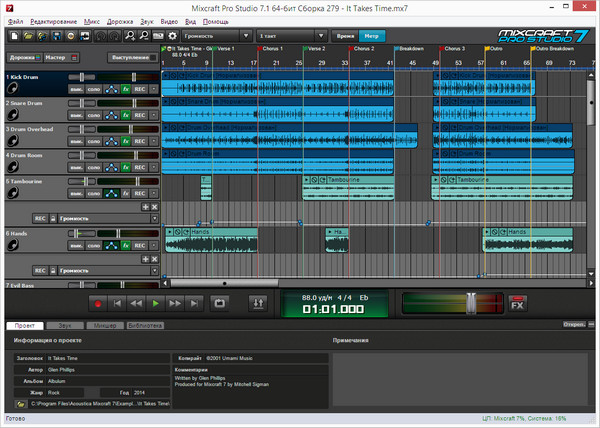
Task: Open the Громкость dropdown in top toolbar
Action: 214,36
